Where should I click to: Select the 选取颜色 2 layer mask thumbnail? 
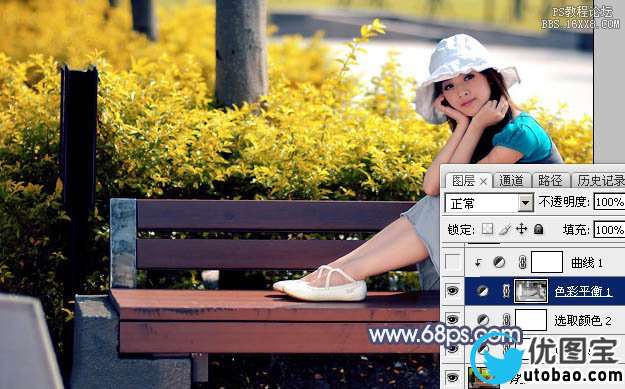(x=531, y=320)
